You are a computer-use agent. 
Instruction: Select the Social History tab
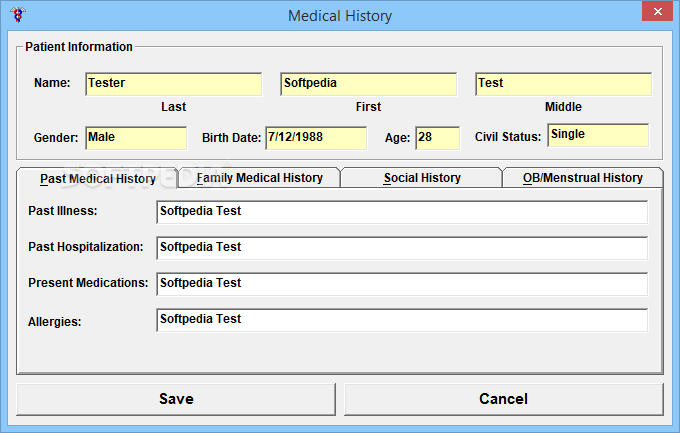[421, 178]
